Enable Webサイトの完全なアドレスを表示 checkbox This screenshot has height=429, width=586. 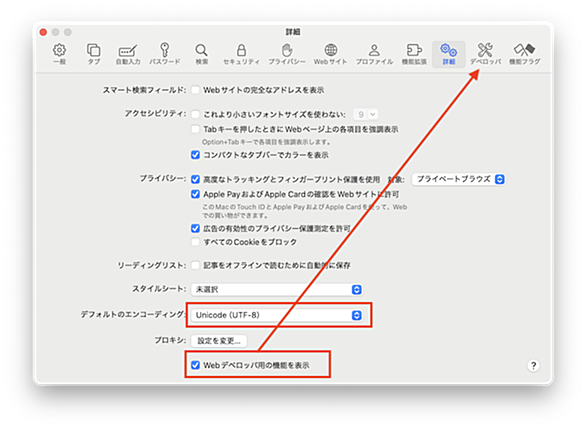point(195,90)
